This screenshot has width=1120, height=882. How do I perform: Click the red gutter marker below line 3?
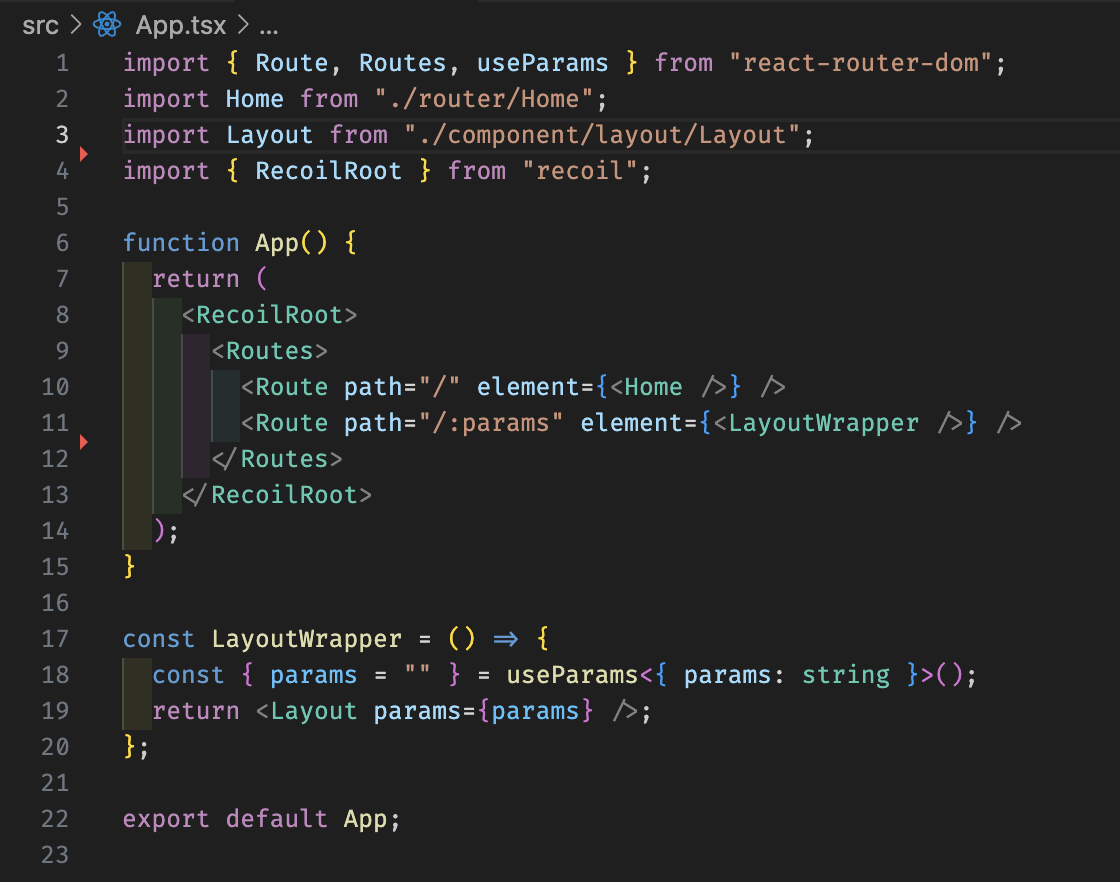[x=84, y=153]
